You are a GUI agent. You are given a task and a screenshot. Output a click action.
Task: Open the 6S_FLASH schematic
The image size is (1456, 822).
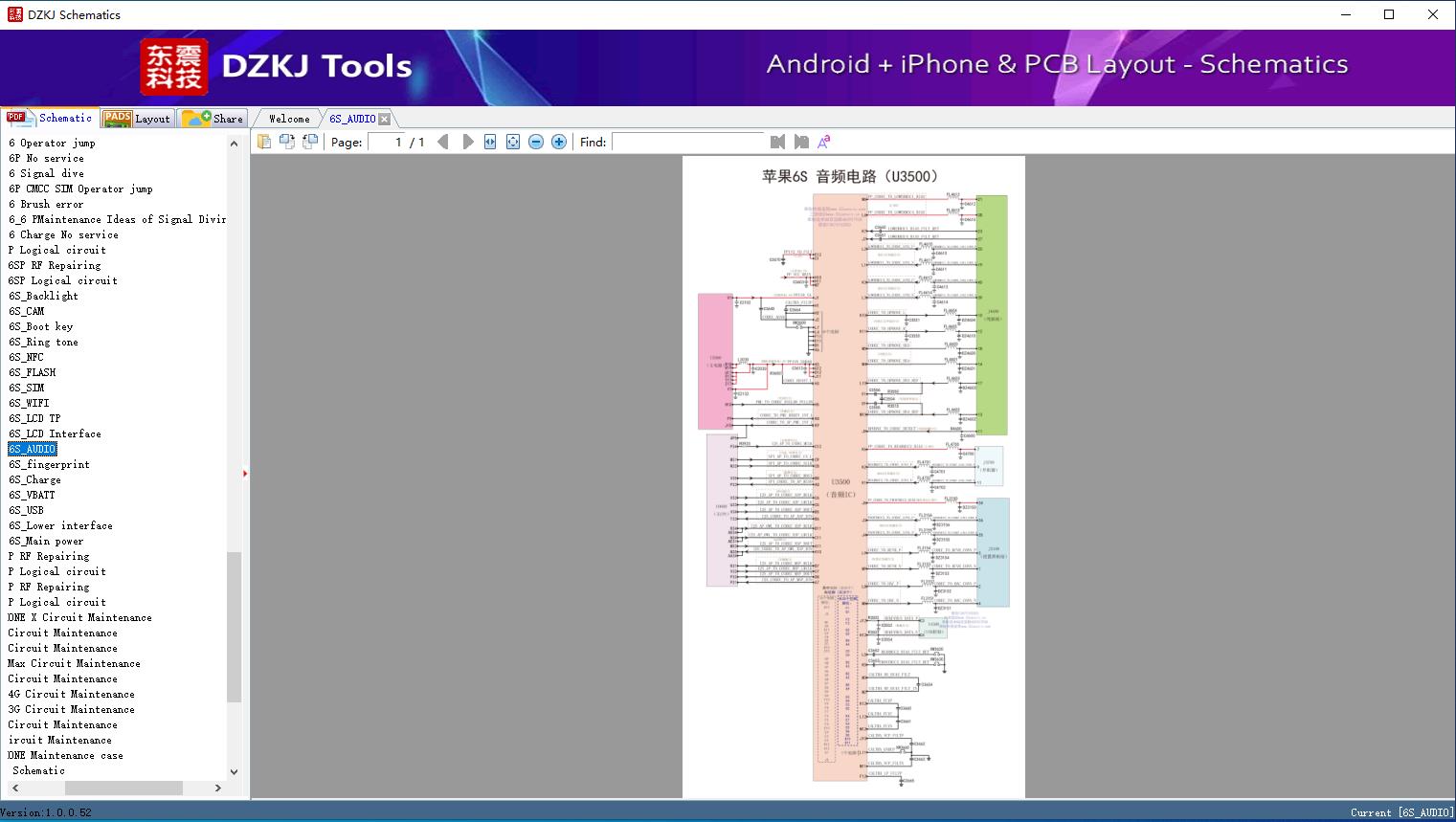(32, 372)
